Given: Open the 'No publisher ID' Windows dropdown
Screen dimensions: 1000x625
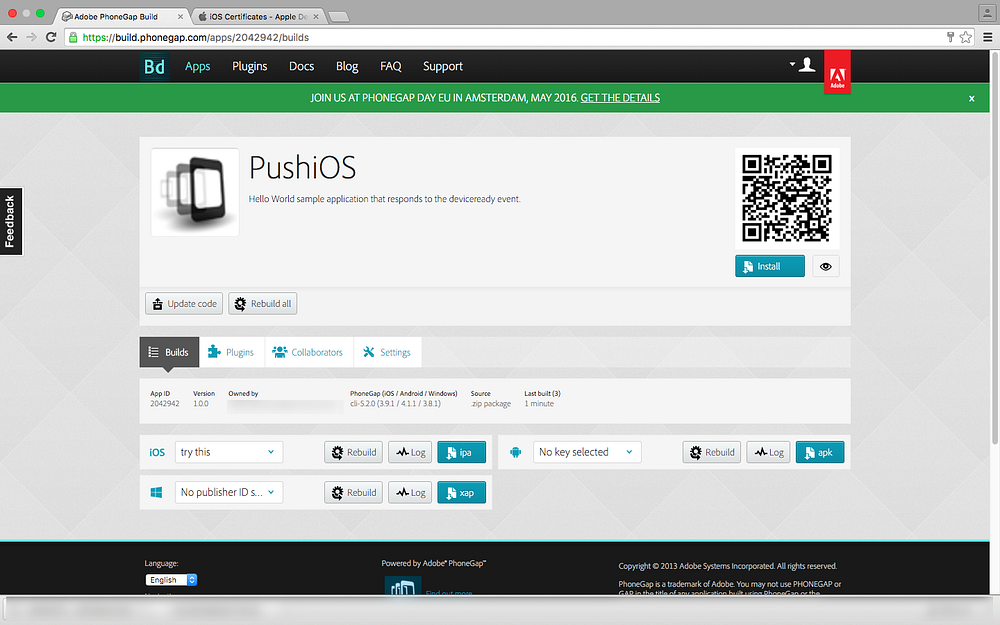Looking at the screenshot, I should (229, 492).
